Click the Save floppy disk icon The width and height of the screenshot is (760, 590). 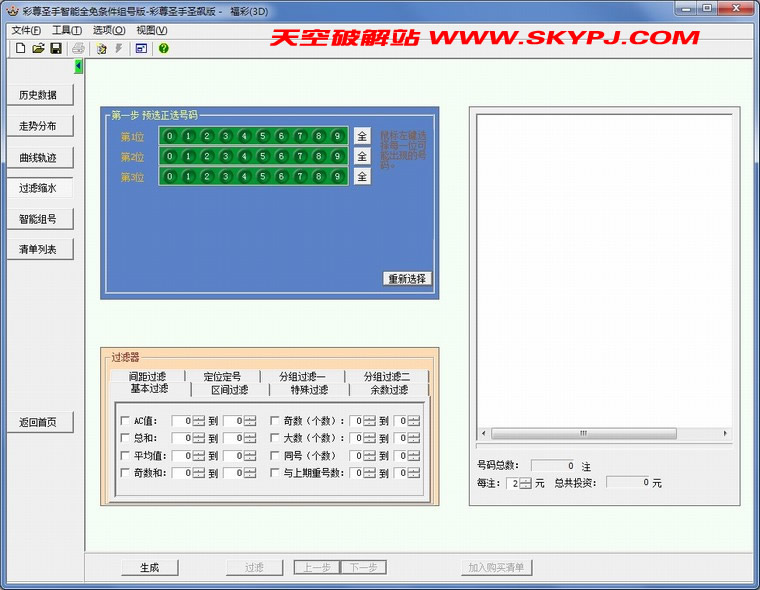point(56,48)
